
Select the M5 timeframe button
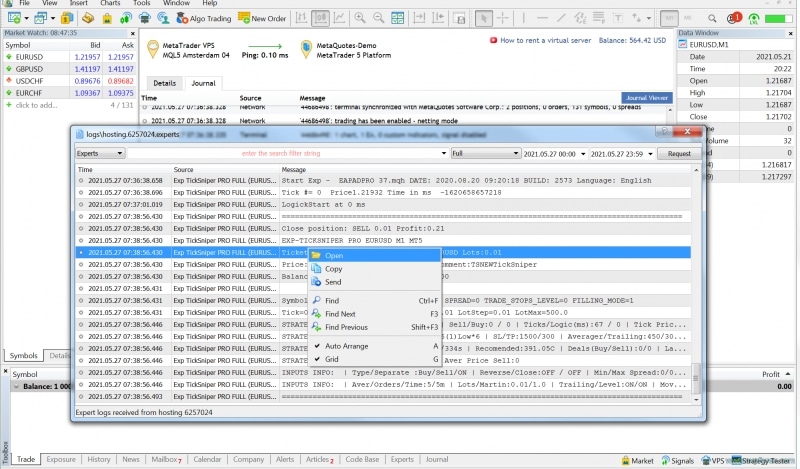(x=687, y=18)
